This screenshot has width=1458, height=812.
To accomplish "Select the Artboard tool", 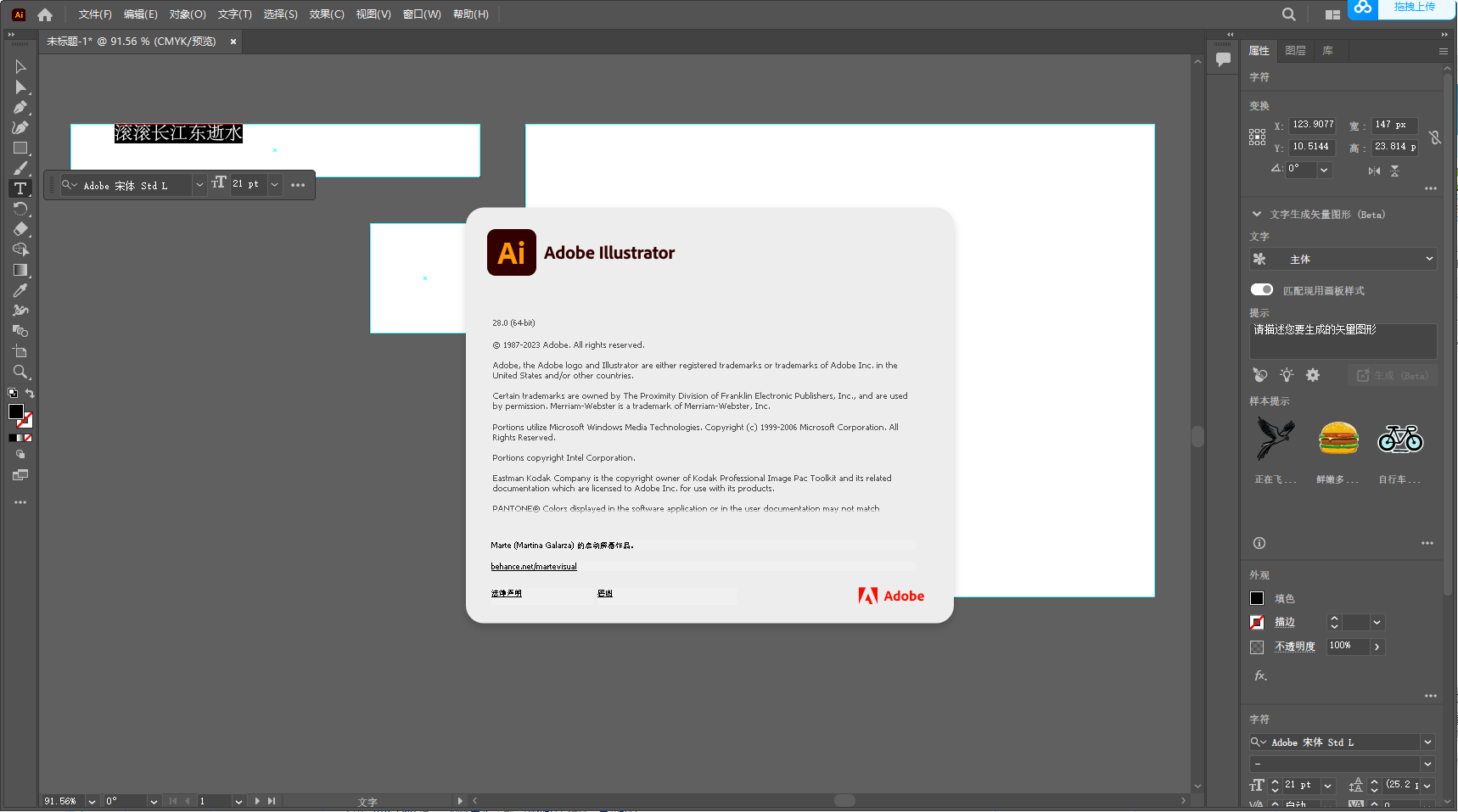I will pyautogui.click(x=20, y=351).
